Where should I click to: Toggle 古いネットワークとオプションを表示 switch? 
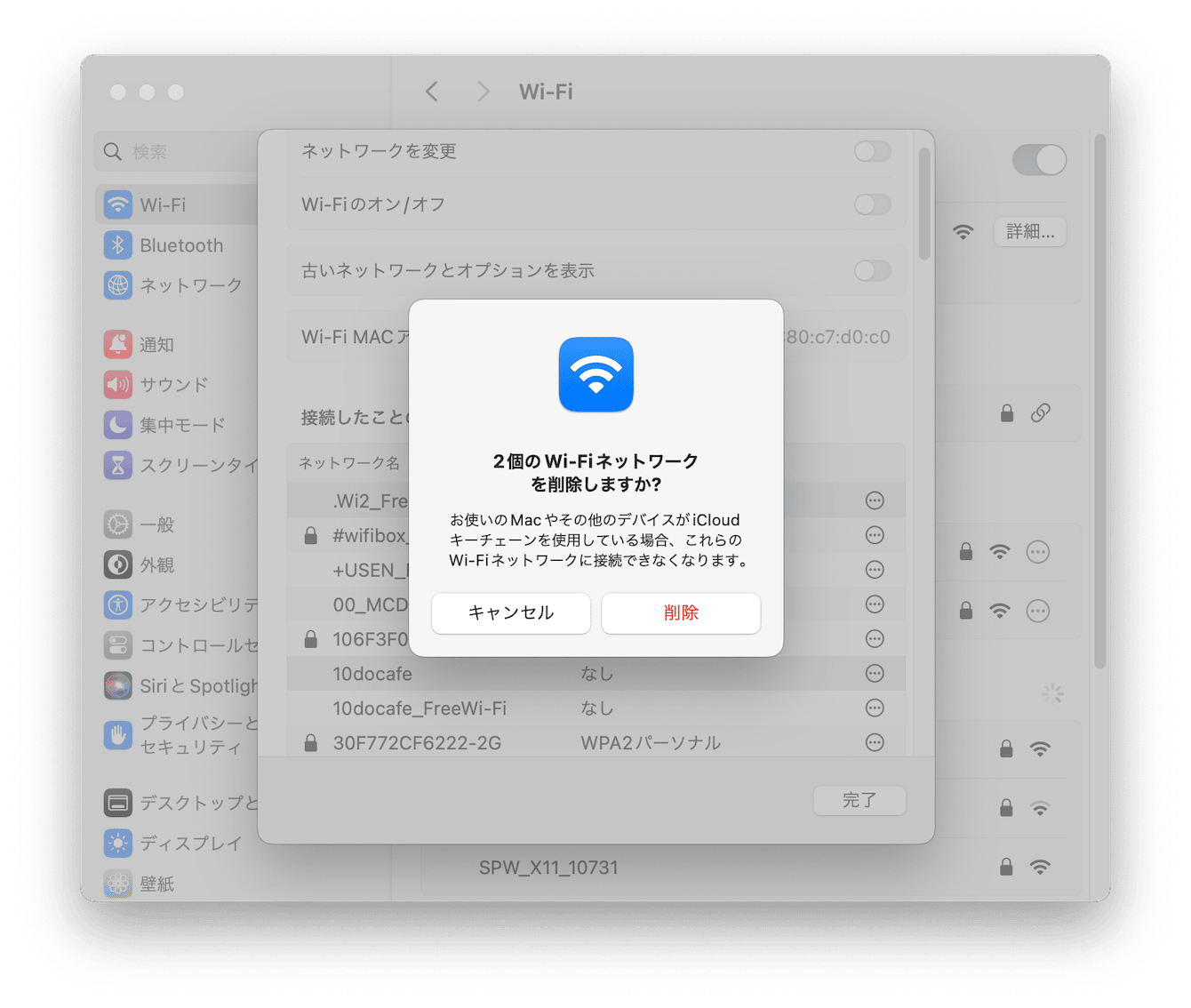872,270
